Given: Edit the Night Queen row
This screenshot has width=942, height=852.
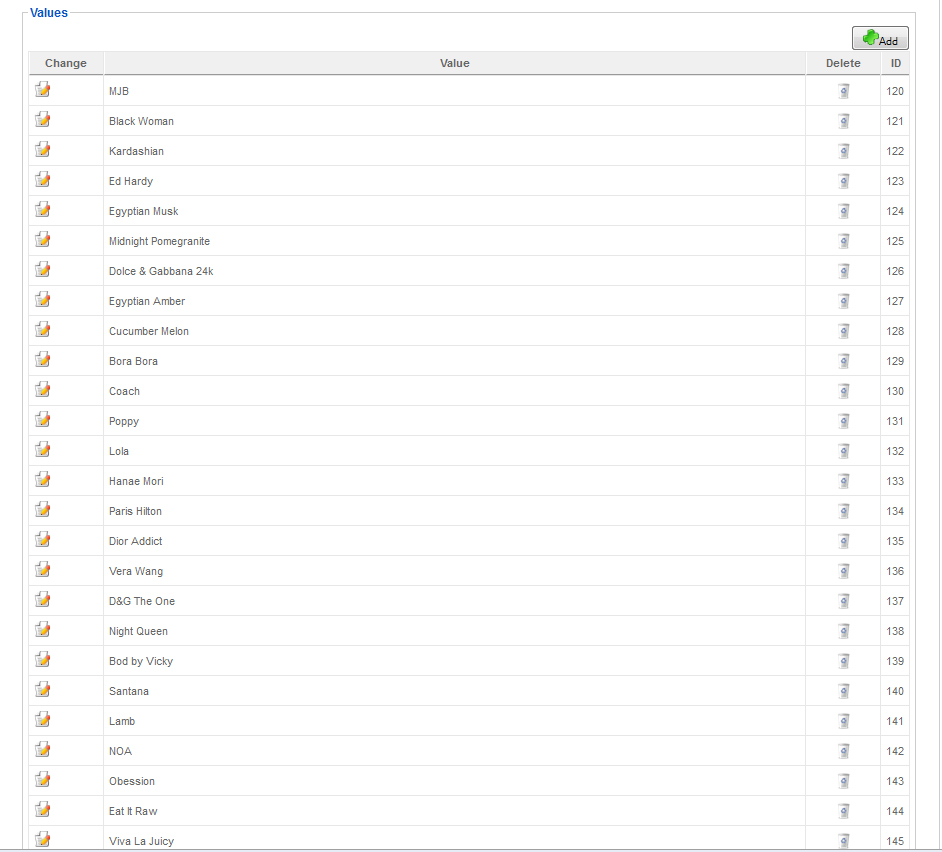Looking at the screenshot, I should [x=43, y=630].
